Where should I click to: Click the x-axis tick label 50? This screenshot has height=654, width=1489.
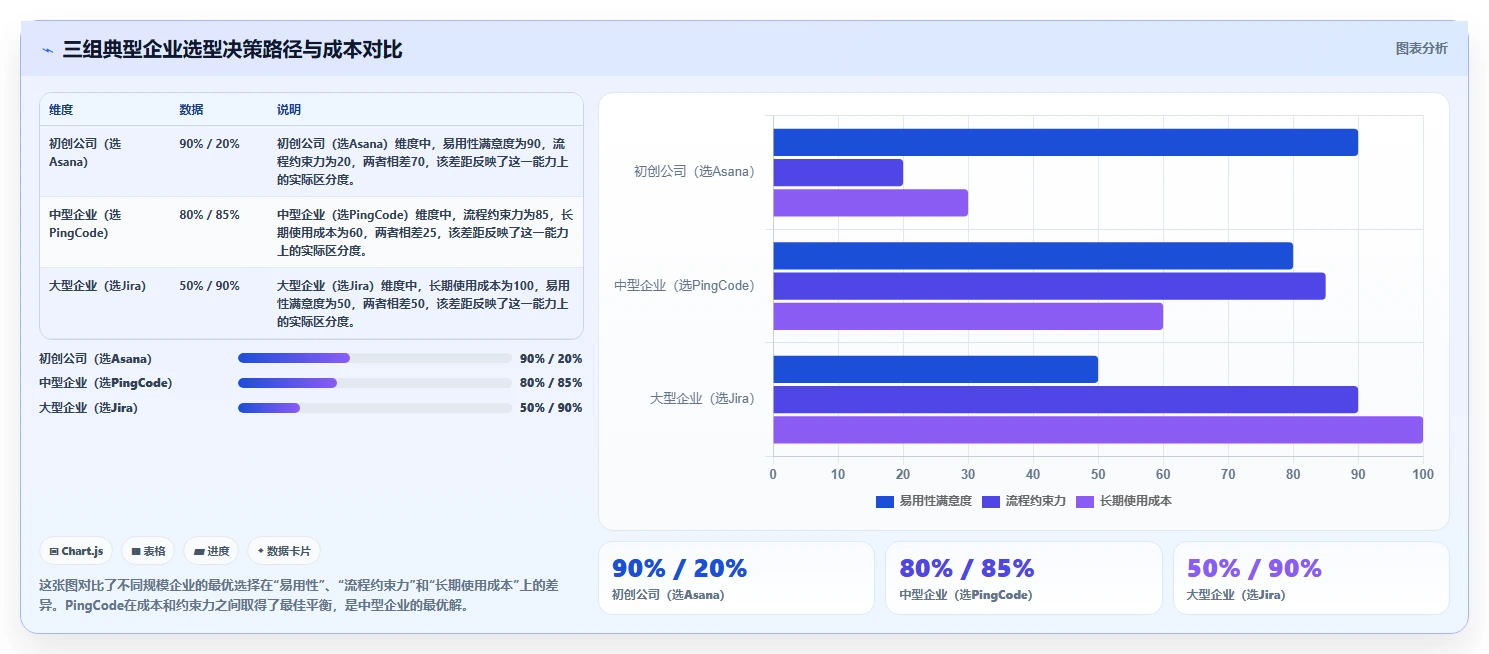click(1098, 474)
